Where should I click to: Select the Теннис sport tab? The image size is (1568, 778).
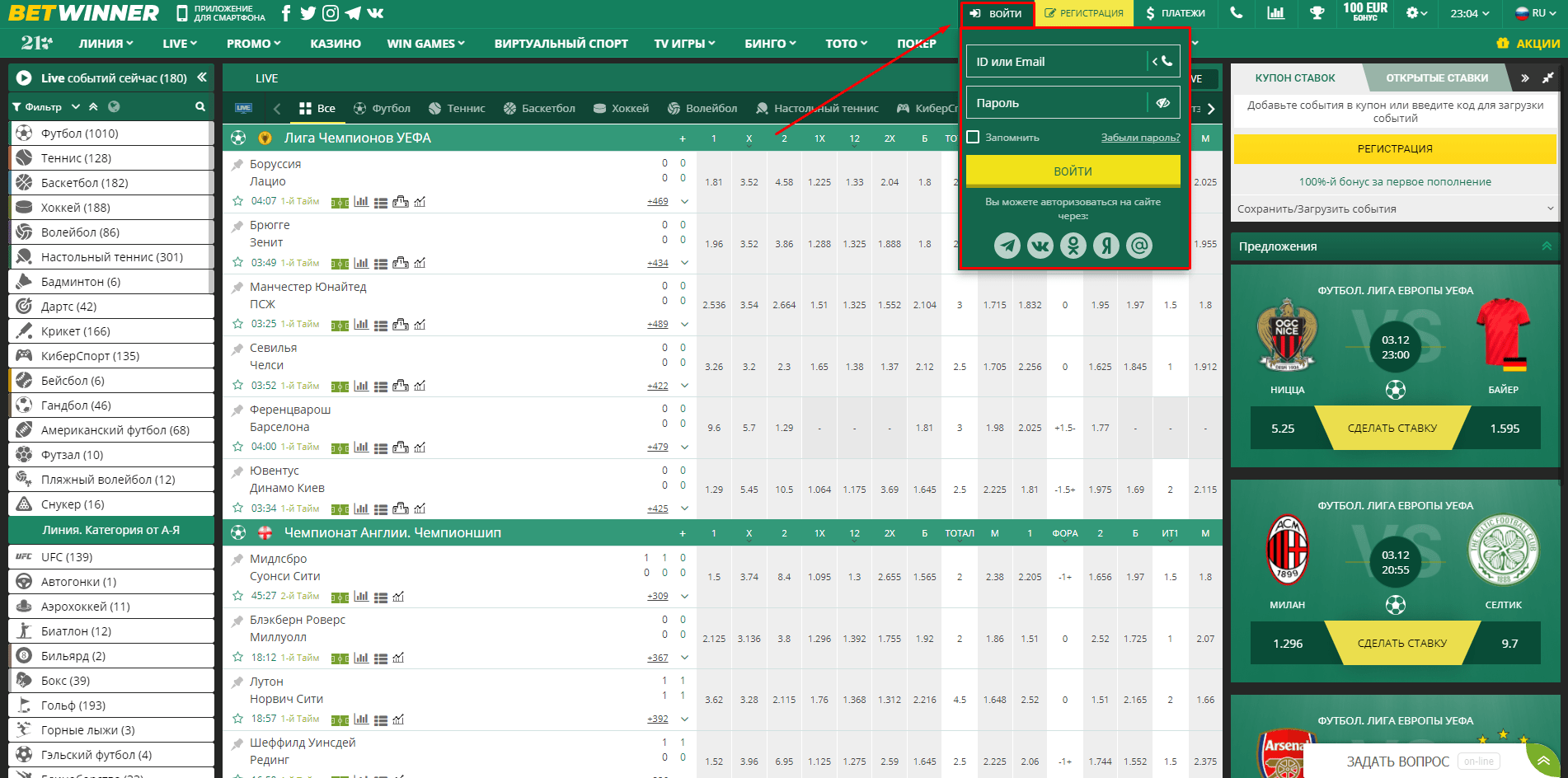pos(457,108)
